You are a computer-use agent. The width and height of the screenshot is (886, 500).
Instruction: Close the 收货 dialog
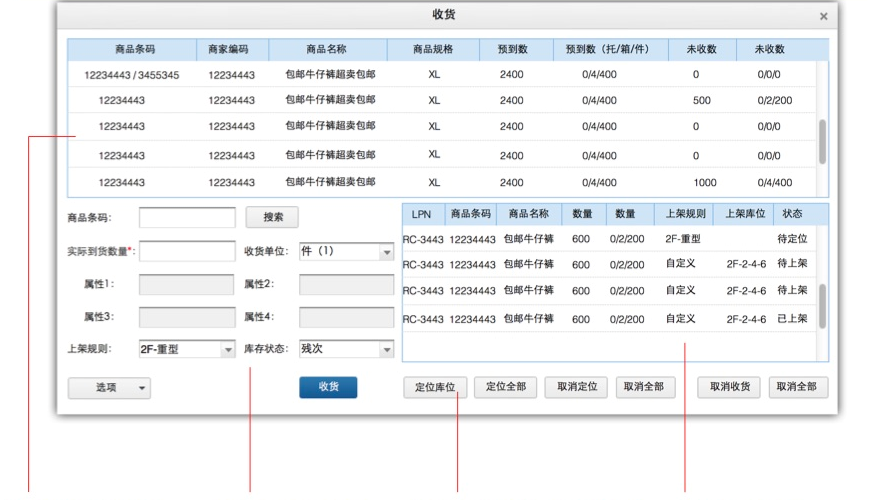point(823,16)
